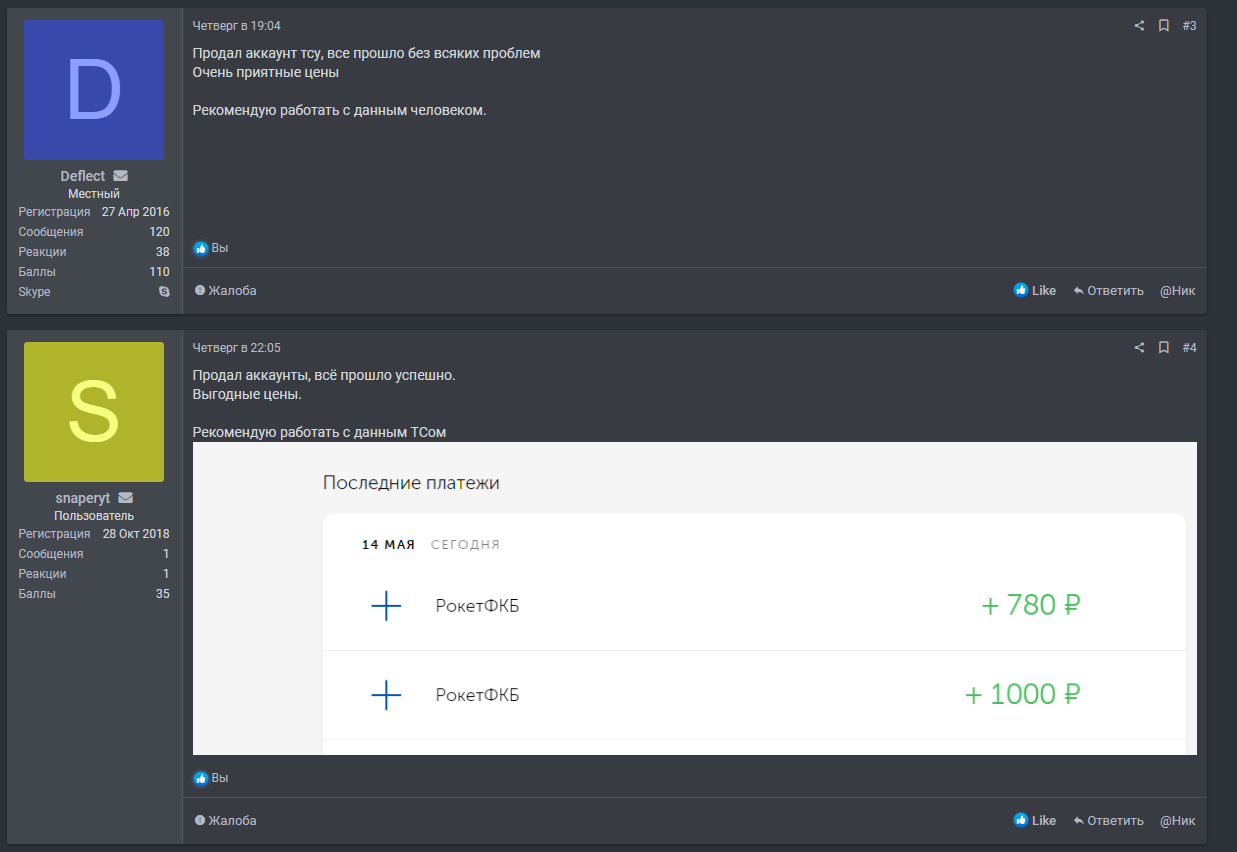
Task: Bookmark post #3 by Deflect
Action: tap(1164, 26)
